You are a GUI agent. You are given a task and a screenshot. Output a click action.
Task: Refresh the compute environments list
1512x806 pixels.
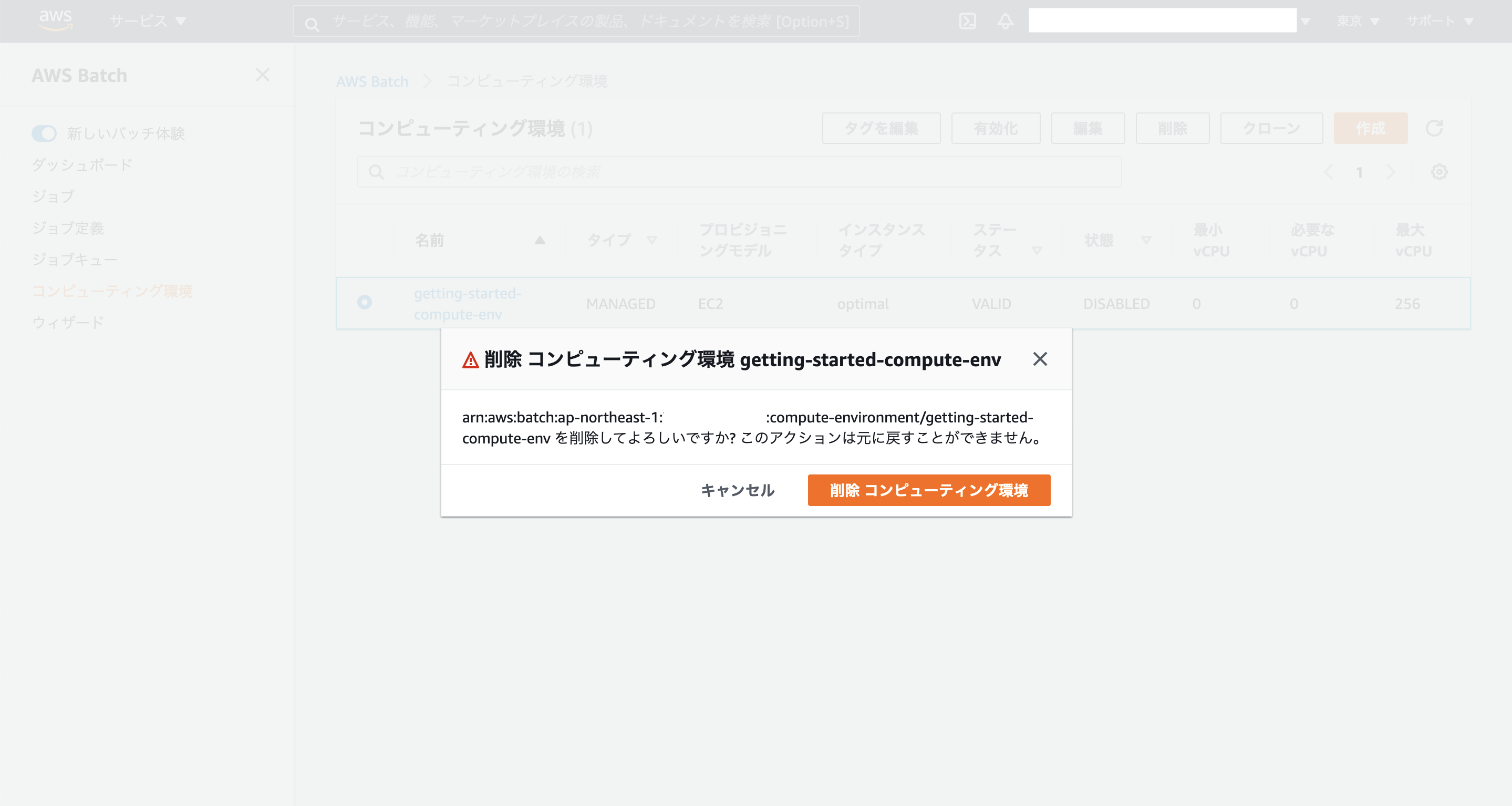(x=1434, y=128)
